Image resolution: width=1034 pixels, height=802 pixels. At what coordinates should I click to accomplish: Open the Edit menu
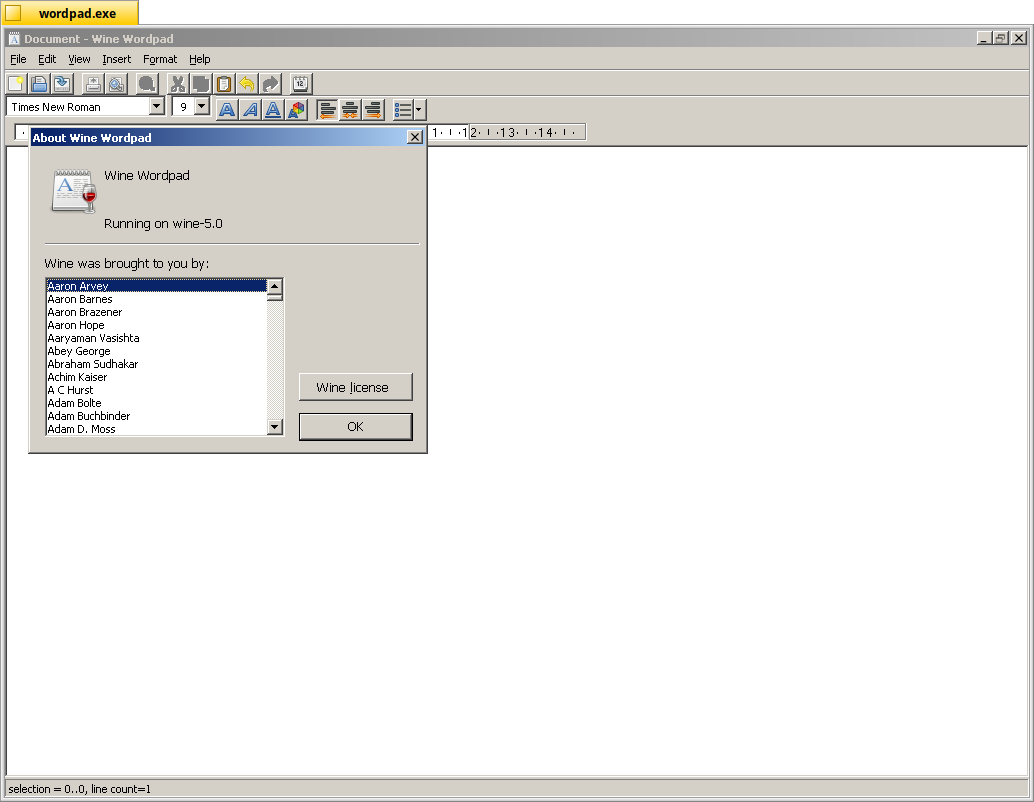tap(47, 59)
